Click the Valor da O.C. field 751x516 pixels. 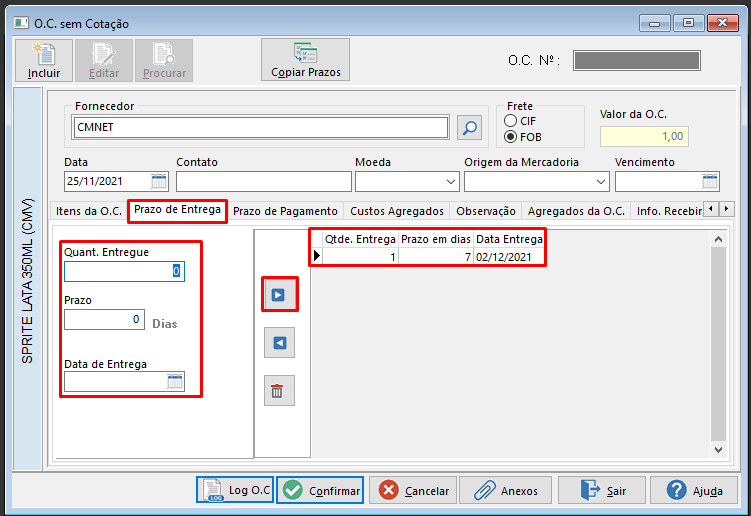tap(644, 137)
